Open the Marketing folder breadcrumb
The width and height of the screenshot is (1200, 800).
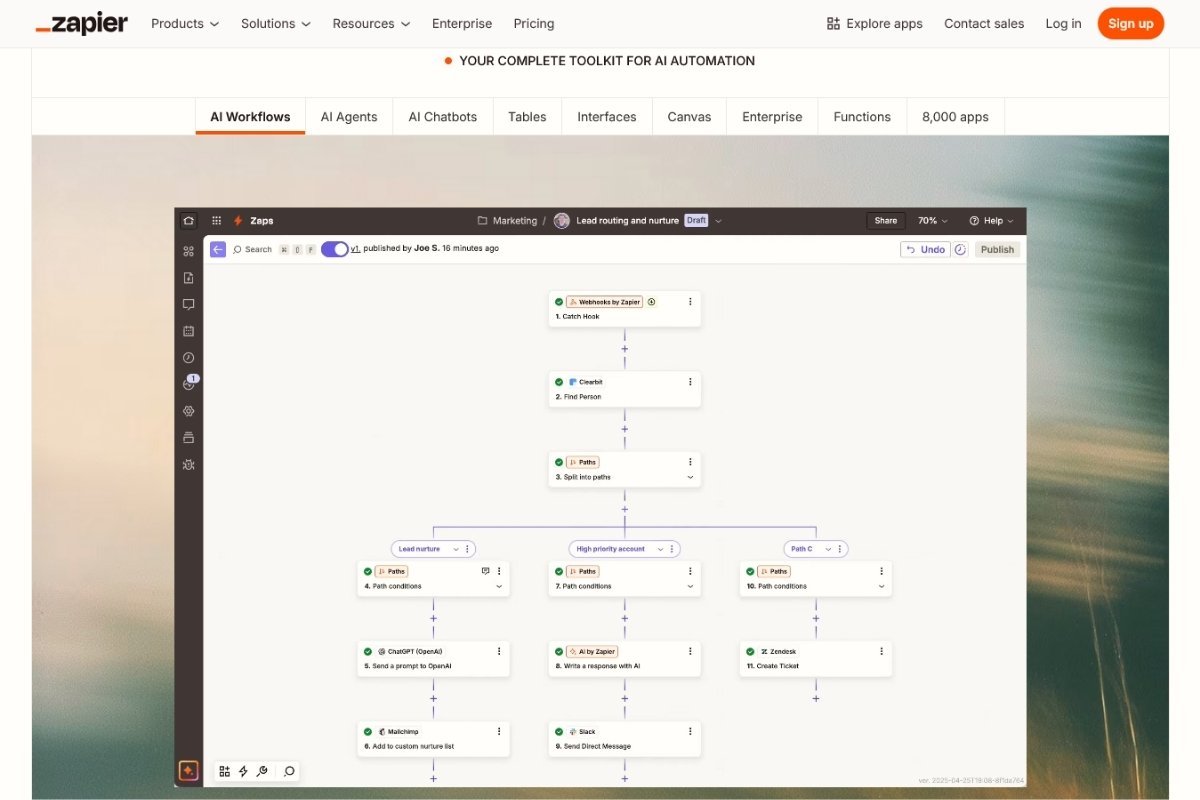507,221
